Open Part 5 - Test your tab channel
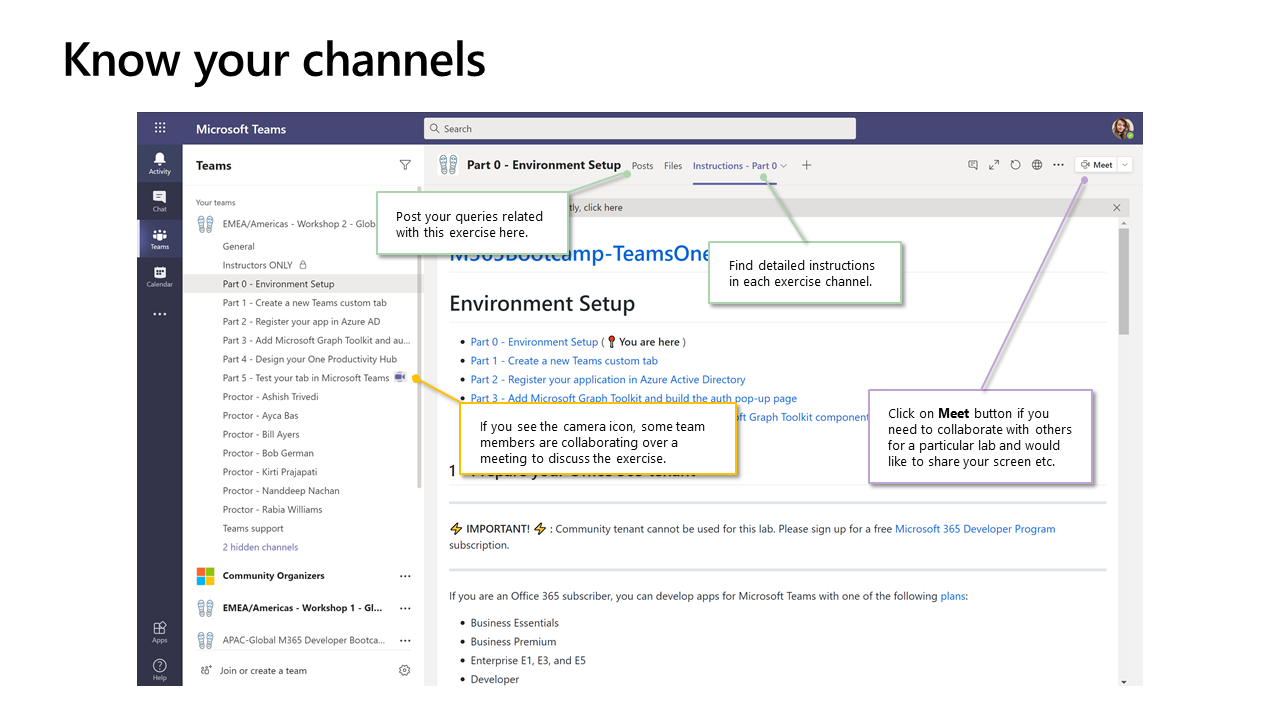1280x720 pixels. pos(306,378)
